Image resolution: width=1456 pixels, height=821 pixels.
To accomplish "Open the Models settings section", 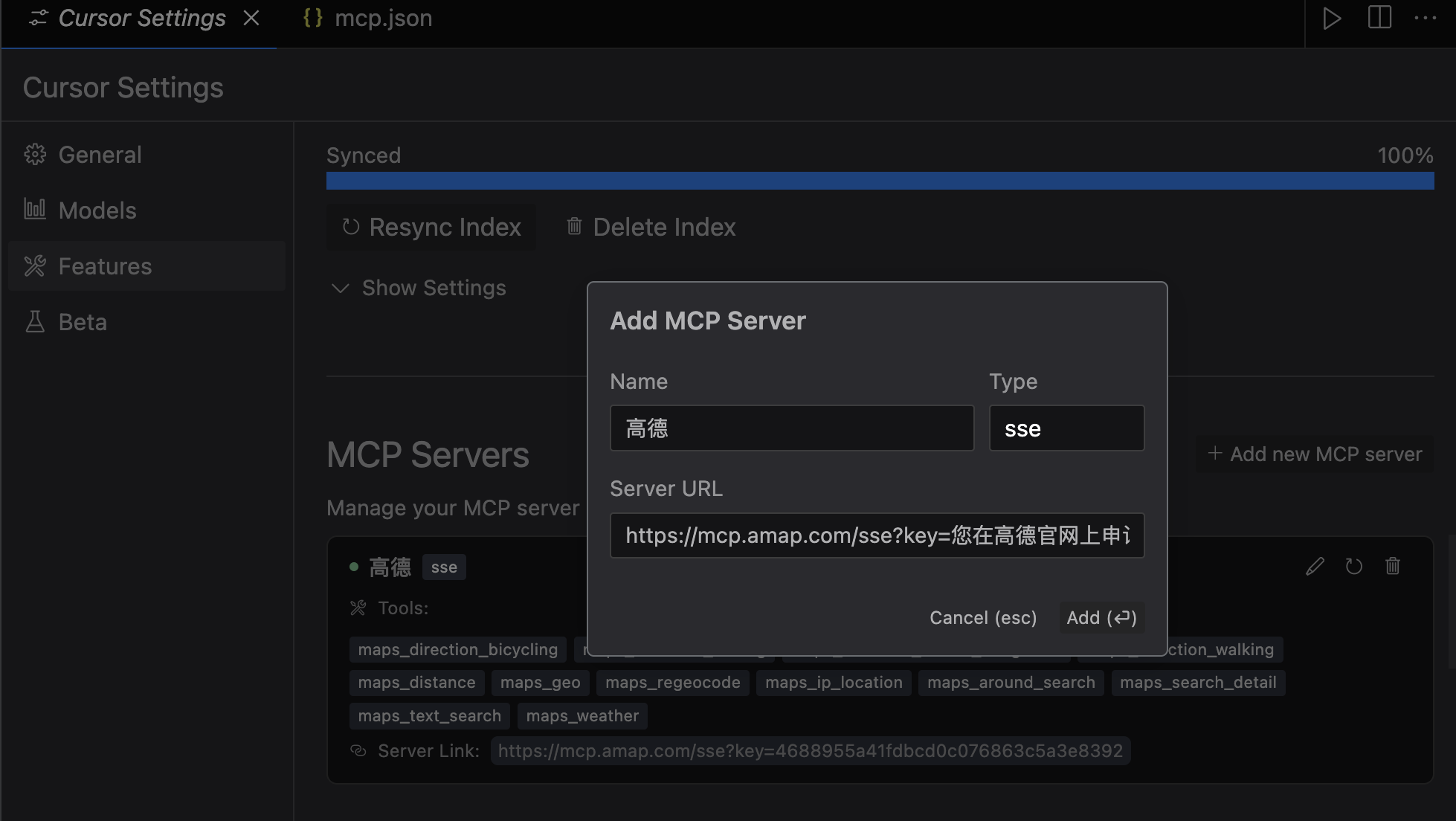I will pos(146,210).
